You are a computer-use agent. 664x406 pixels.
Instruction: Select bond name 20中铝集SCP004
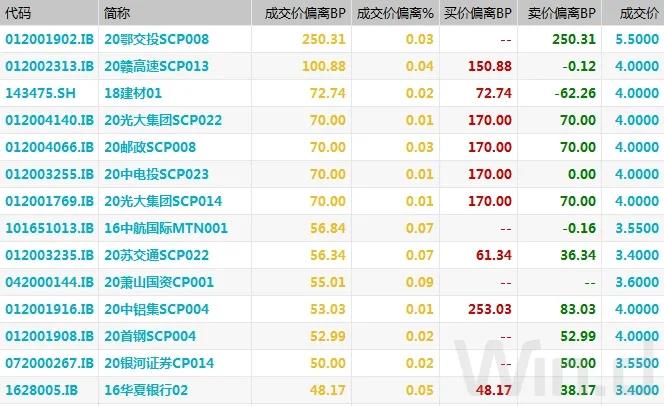click(x=156, y=309)
